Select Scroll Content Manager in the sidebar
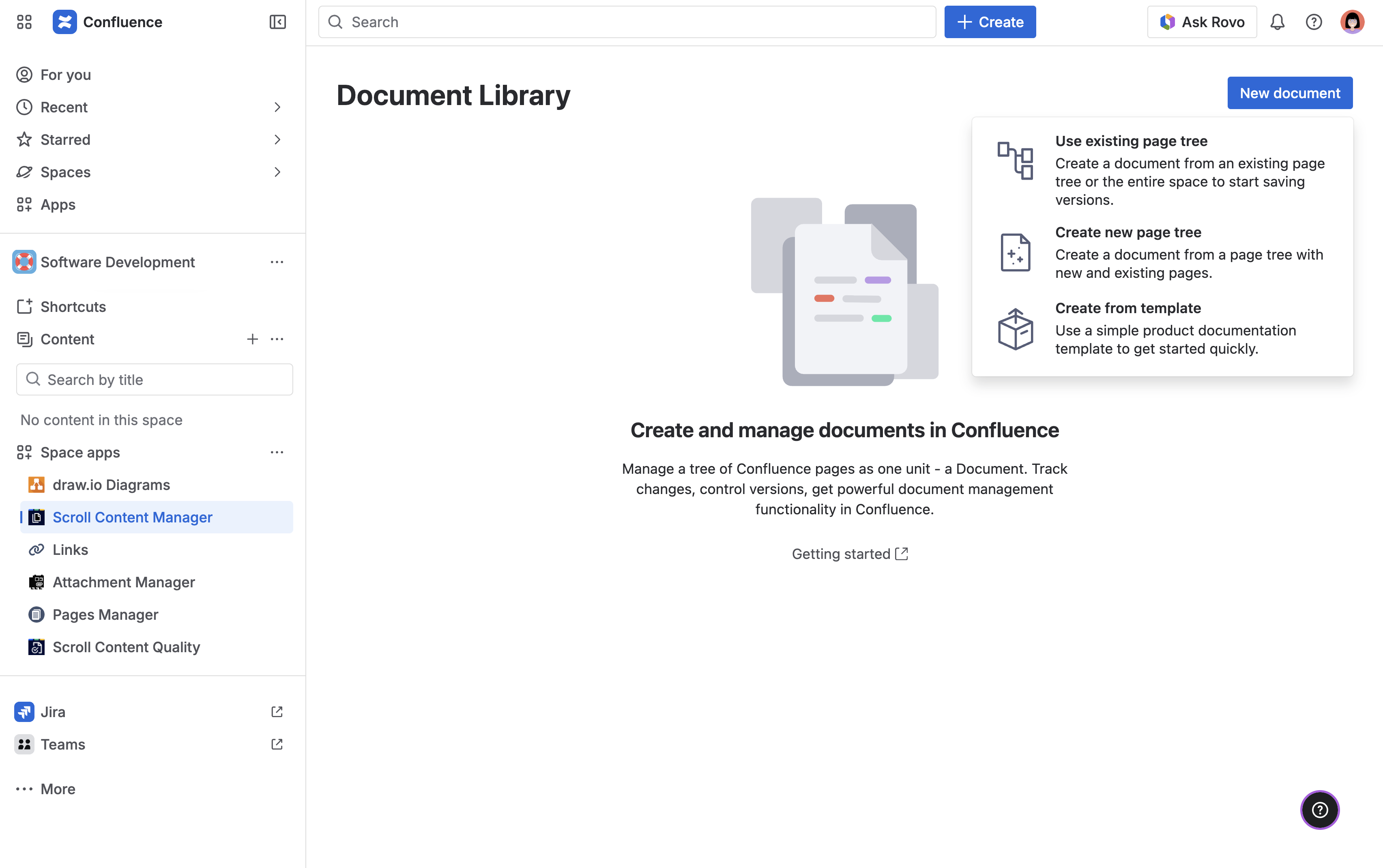 tap(133, 517)
